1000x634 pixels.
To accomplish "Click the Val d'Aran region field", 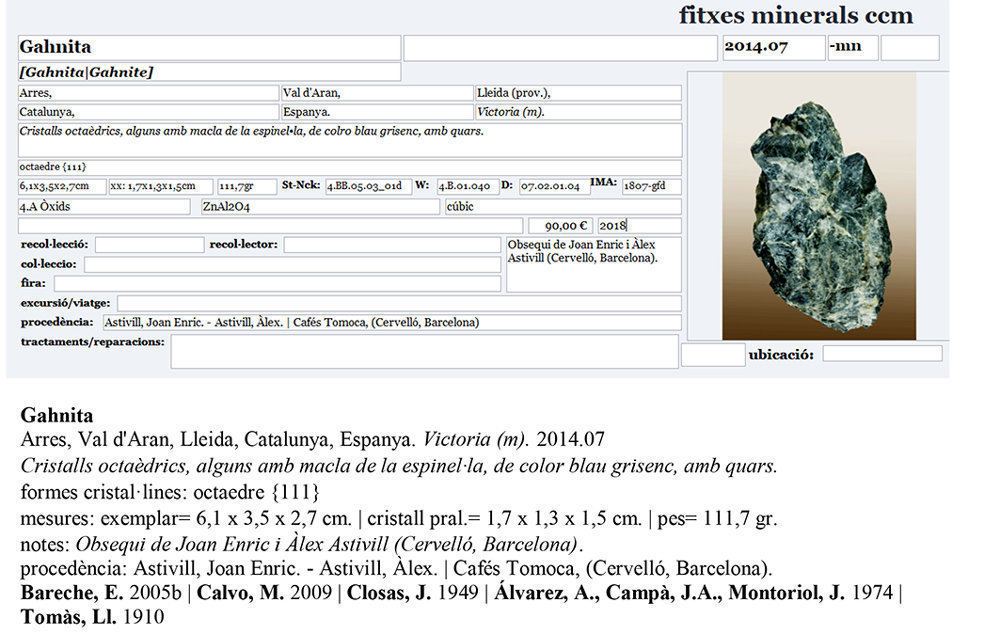I will [377, 93].
